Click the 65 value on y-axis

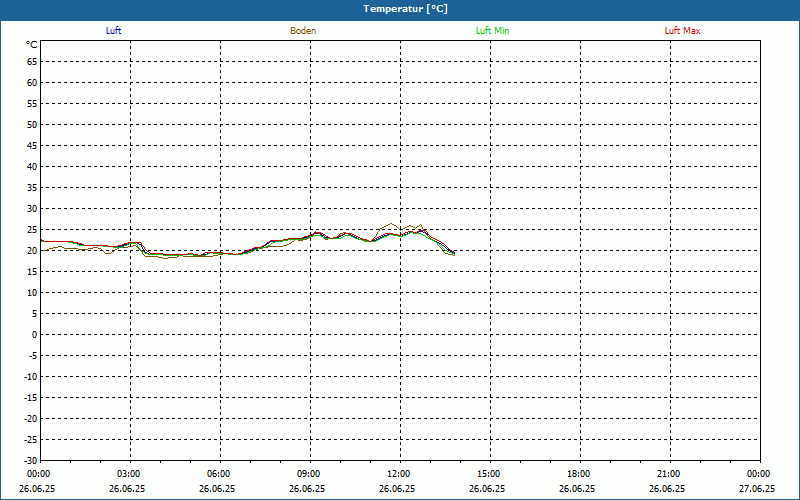coord(32,62)
